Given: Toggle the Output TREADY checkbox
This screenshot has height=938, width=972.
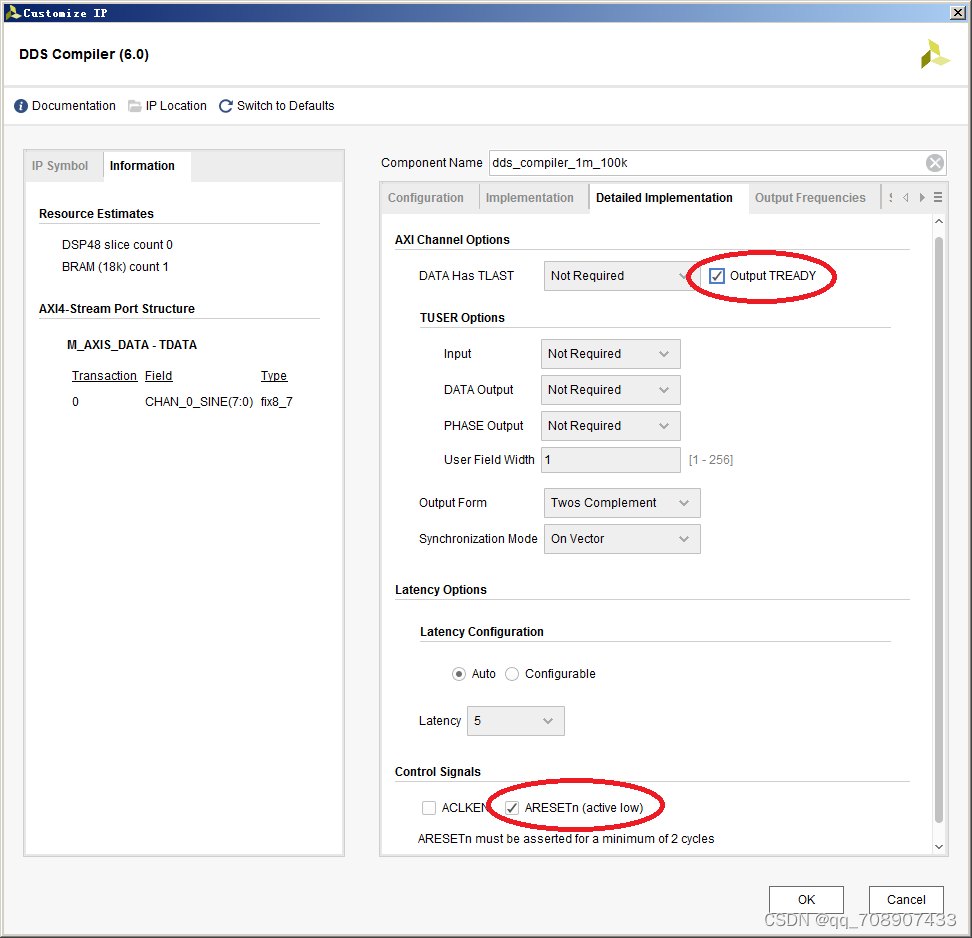Looking at the screenshot, I should (x=717, y=276).
